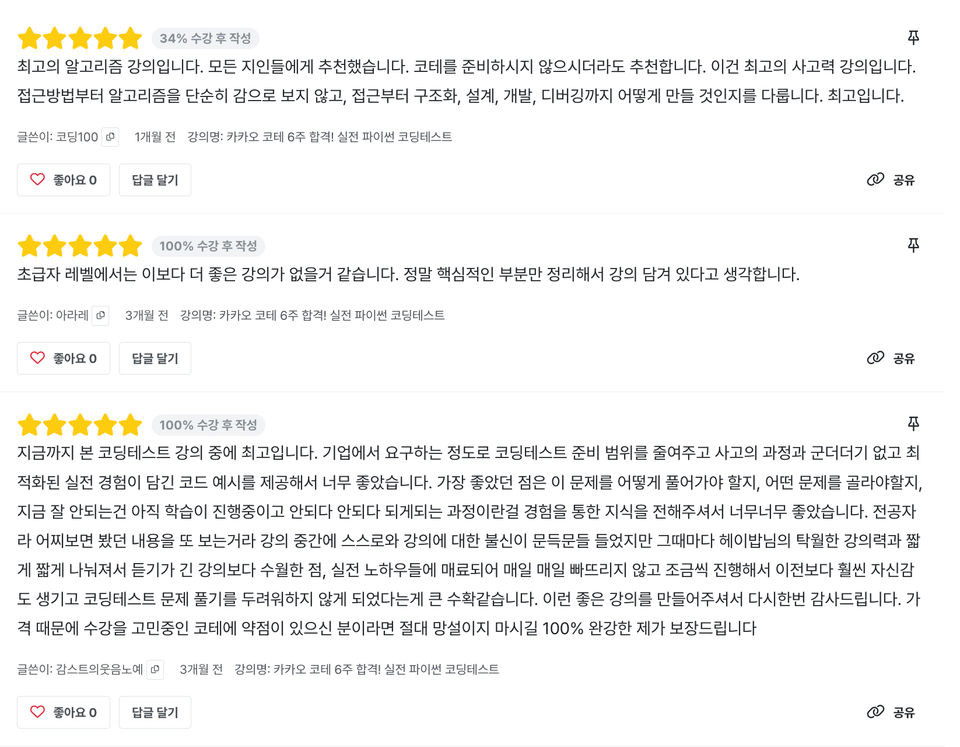This screenshot has height=747, width=960.
Task: Pin the review by 아라레
Action: pos(913,245)
